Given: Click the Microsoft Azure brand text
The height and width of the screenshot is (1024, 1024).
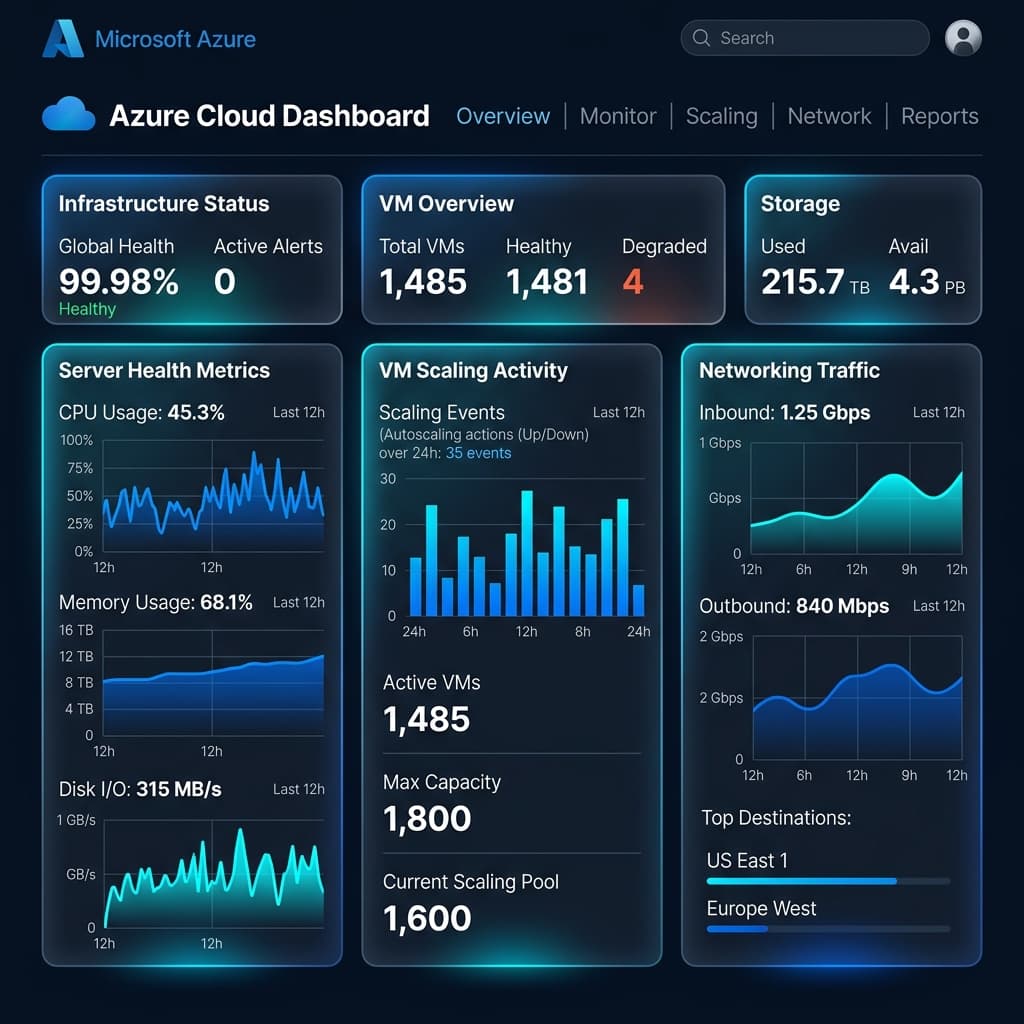Looking at the screenshot, I should click(176, 39).
